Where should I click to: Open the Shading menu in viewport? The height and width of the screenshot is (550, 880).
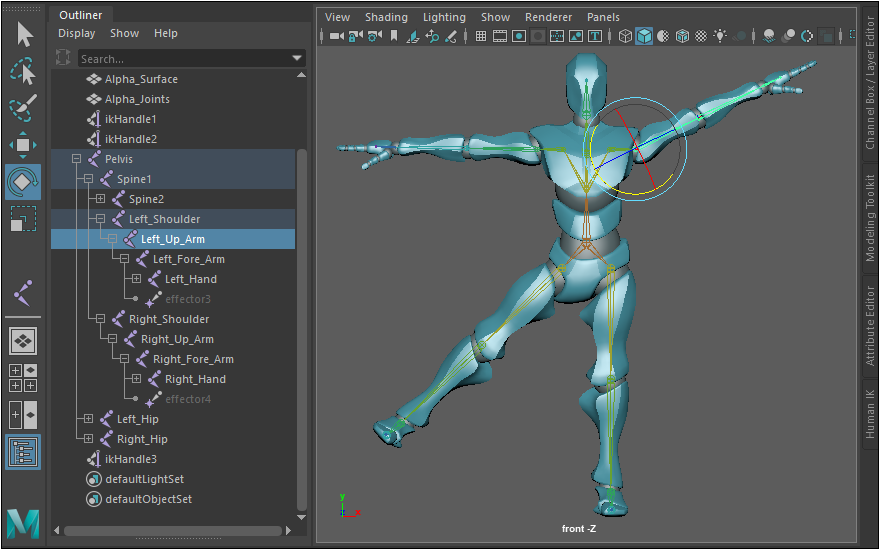386,17
